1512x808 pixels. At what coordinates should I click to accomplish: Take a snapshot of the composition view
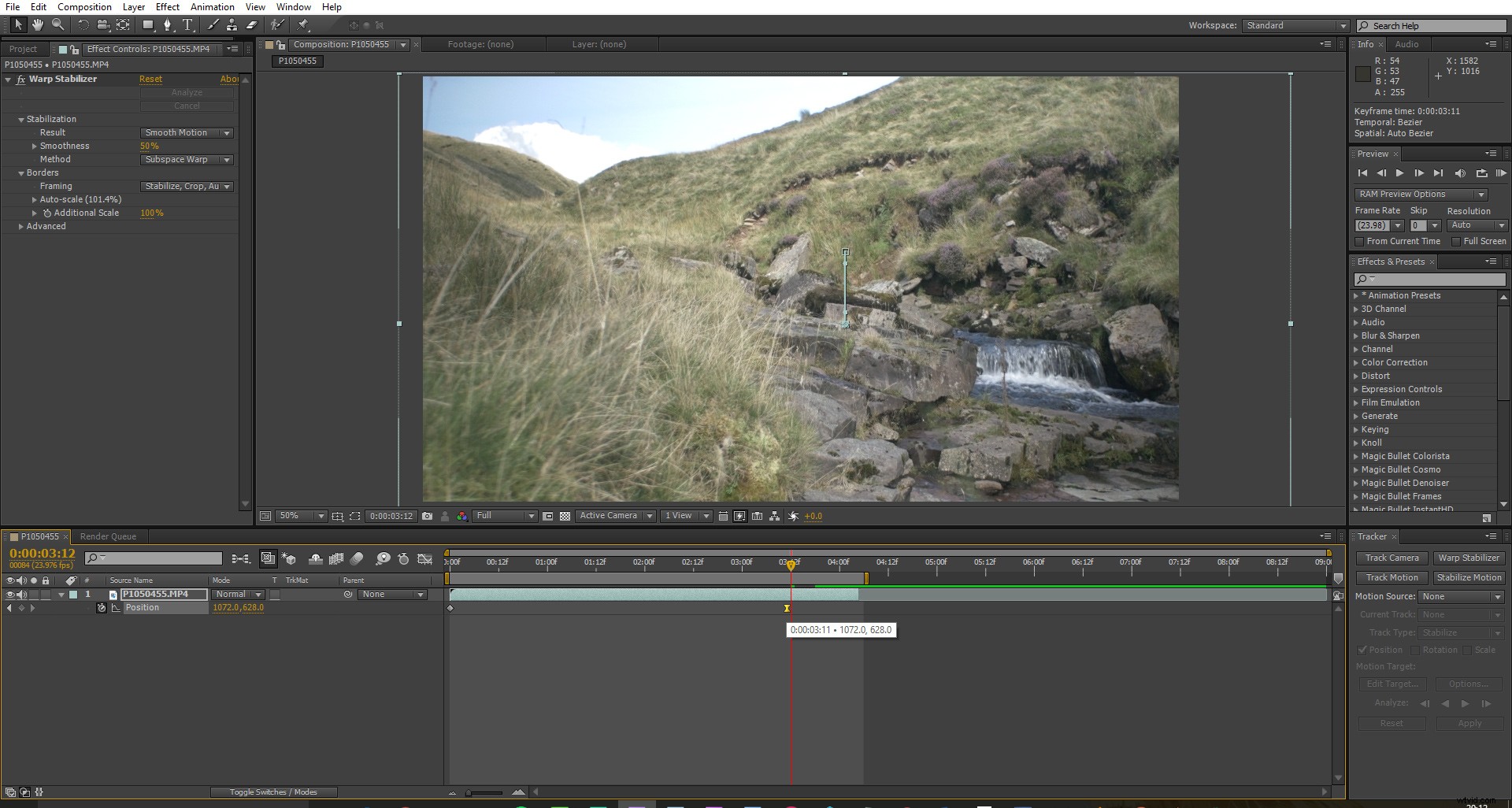pos(428,516)
